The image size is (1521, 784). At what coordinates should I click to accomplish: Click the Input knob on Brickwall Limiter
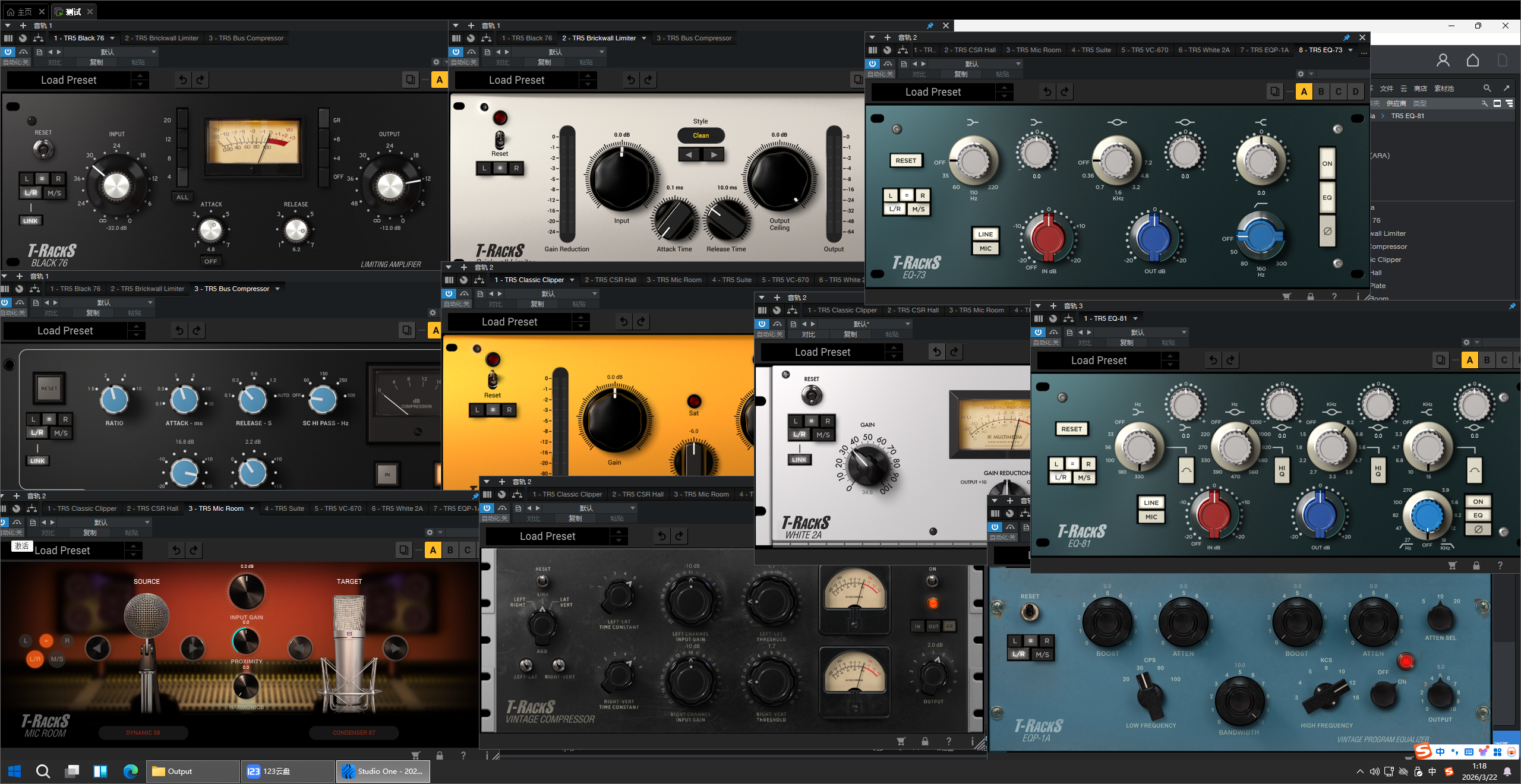click(x=621, y=179)
